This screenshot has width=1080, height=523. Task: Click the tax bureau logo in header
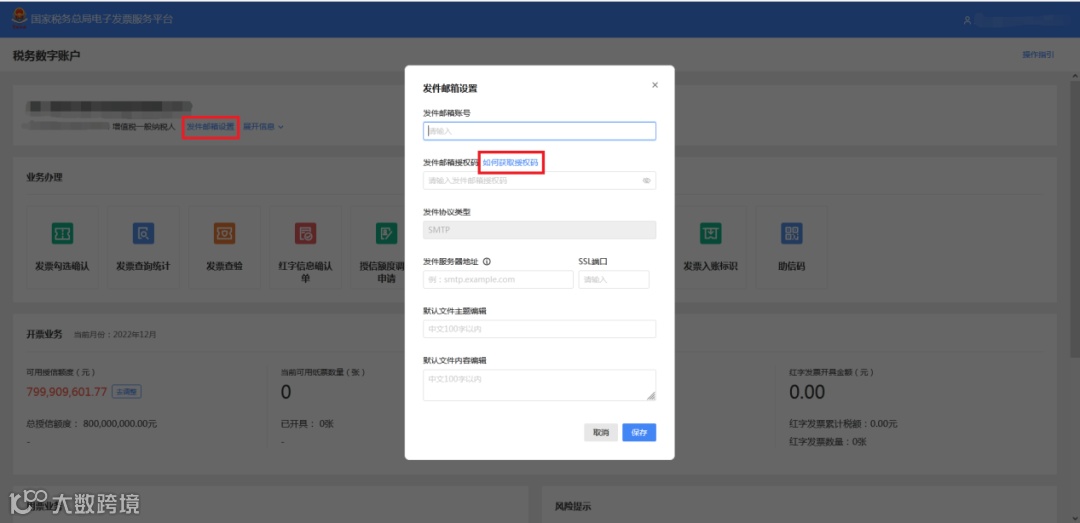[20, 19]
